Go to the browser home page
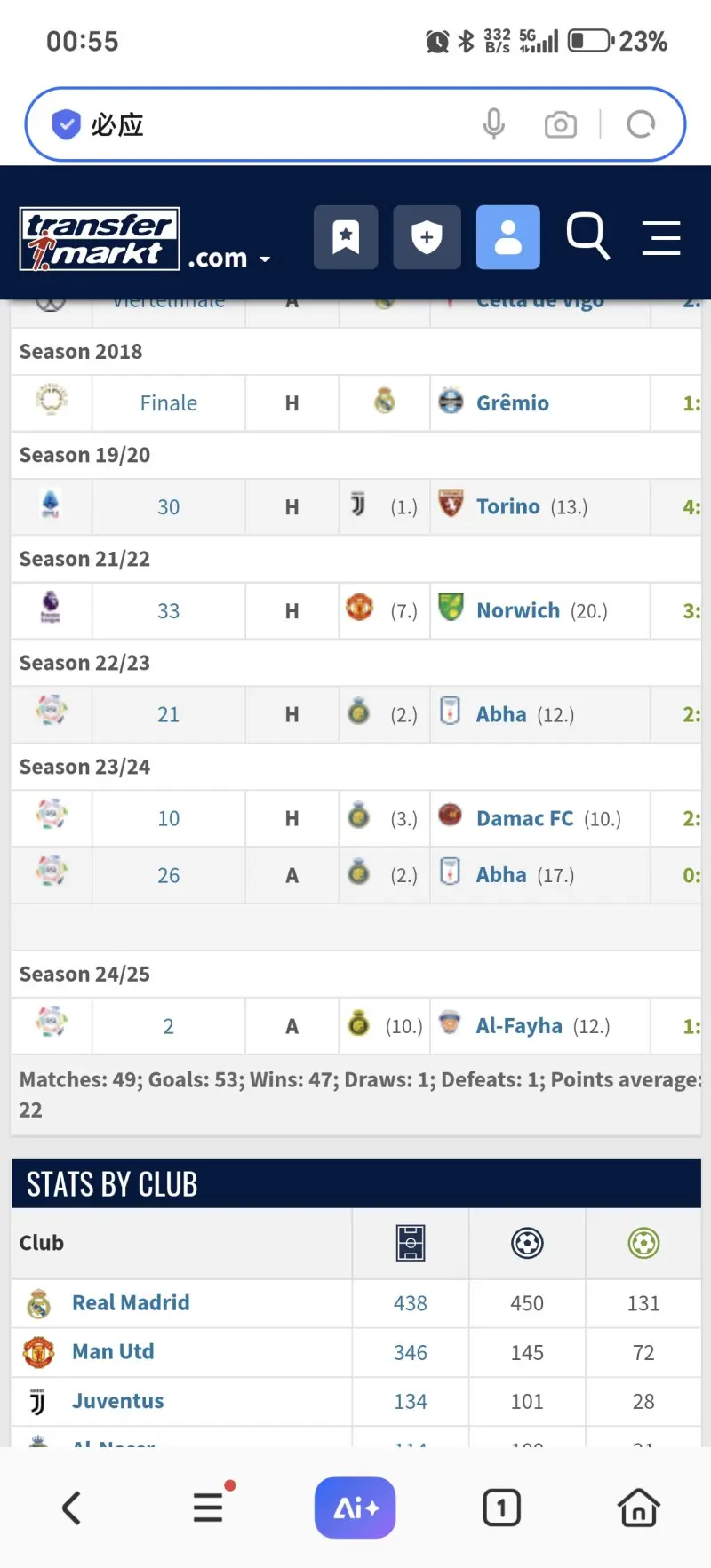The height and width of the screenshot is (1568, 711). [x=638, y=1508]
